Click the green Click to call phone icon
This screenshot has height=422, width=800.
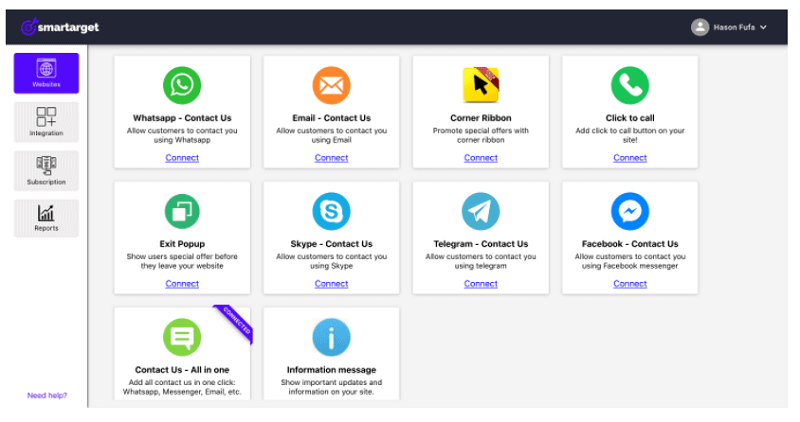click(x=630, y=85)
